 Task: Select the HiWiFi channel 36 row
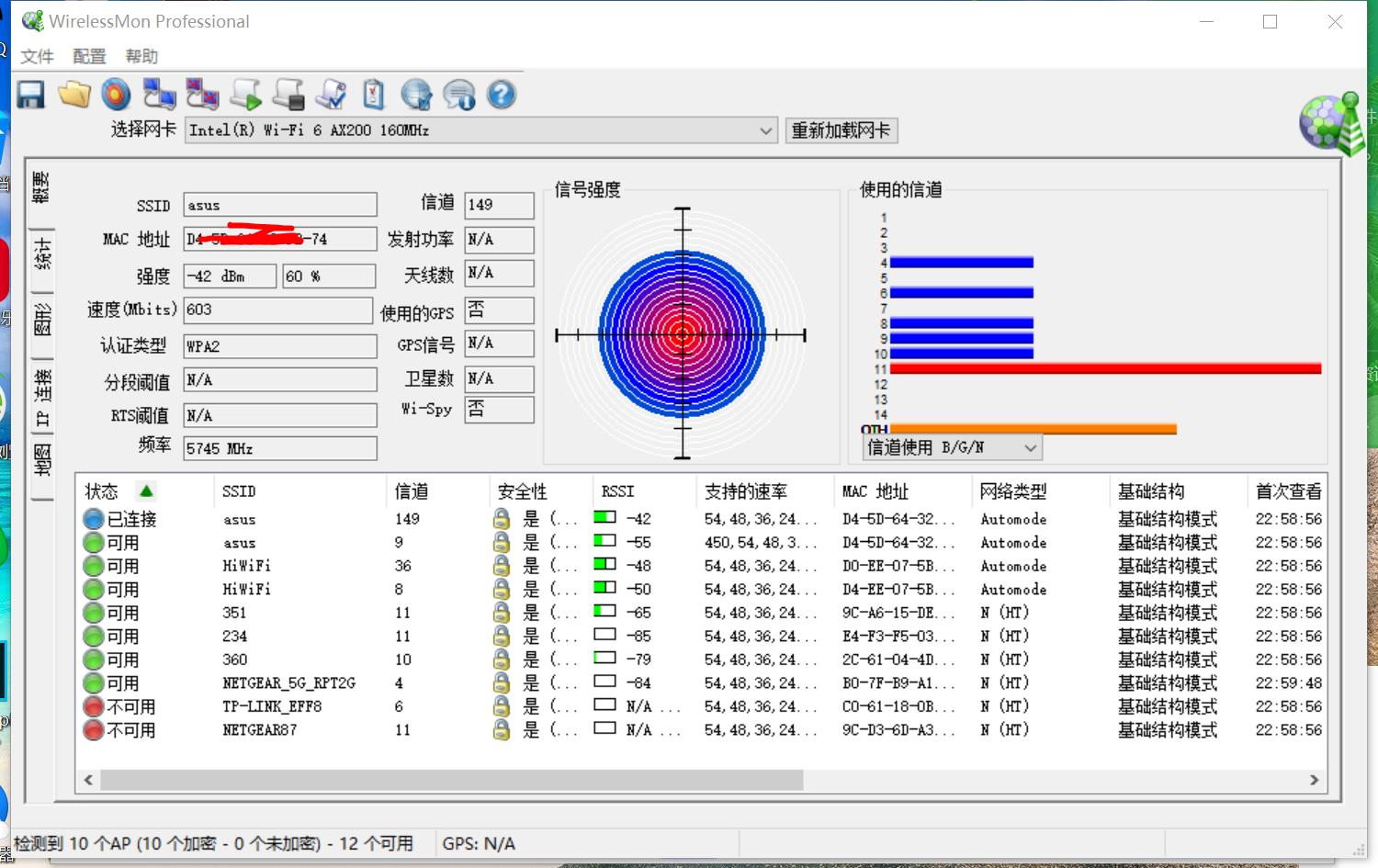point(246,566)
